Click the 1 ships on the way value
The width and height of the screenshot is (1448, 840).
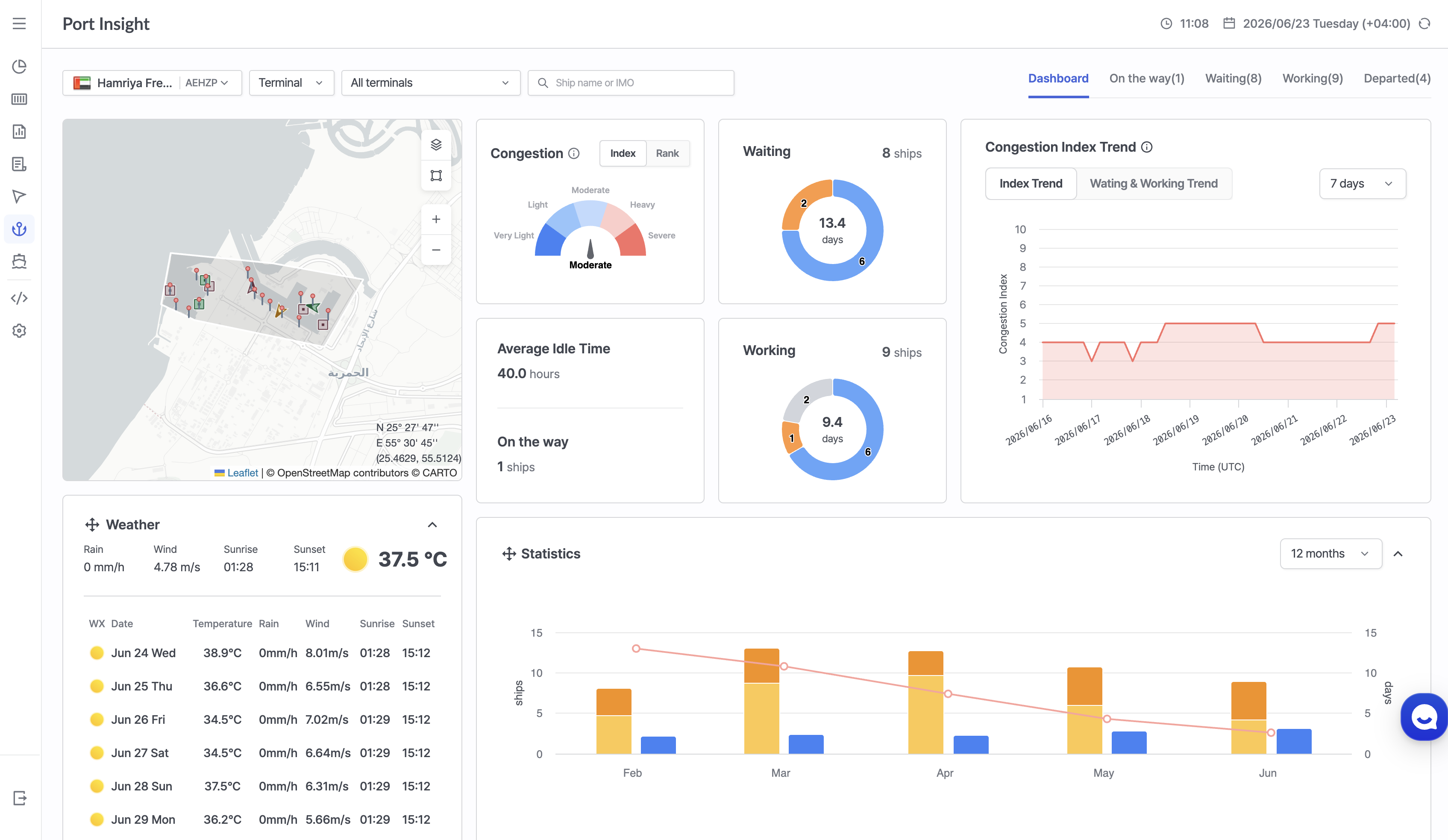pyautogui.click(x=516, y=467)
